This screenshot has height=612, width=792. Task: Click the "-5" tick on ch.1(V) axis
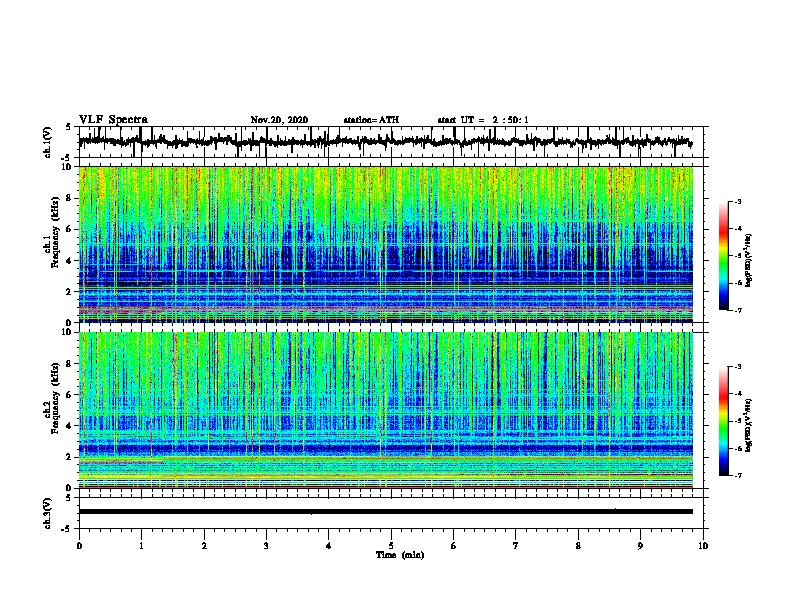(x=67, y=158)
